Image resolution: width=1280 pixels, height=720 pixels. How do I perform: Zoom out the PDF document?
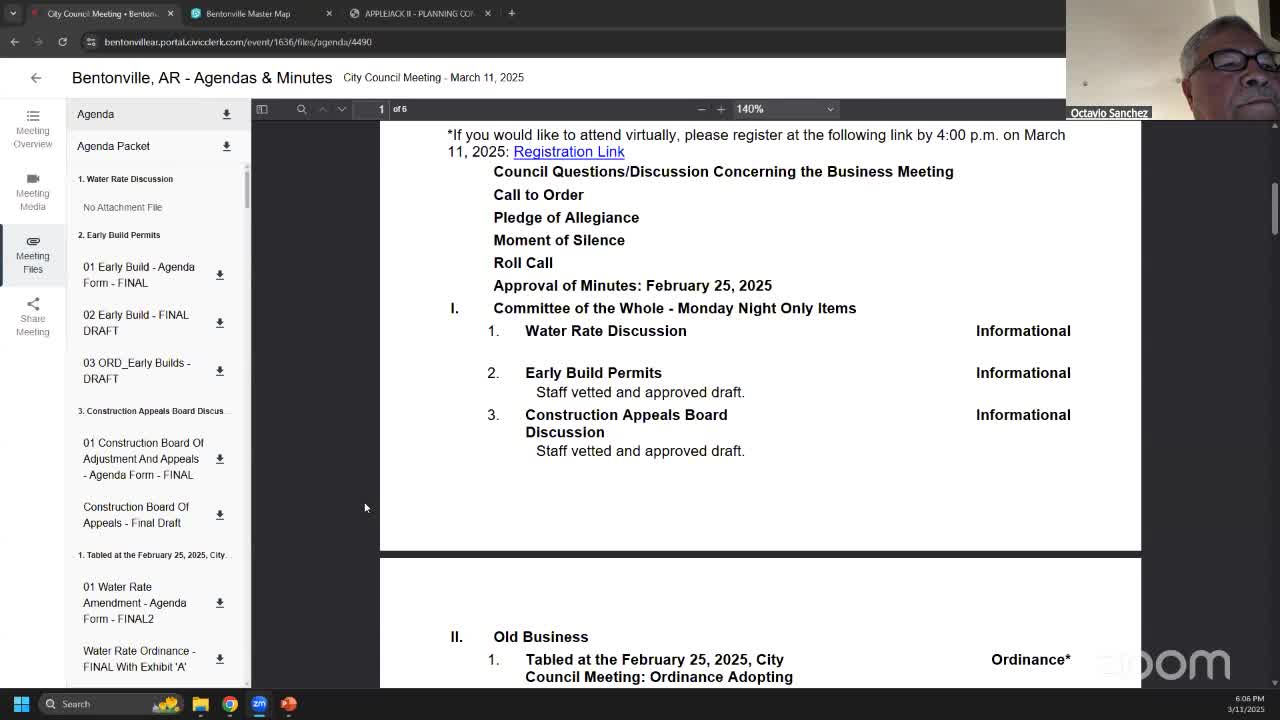tap(701, 109)
